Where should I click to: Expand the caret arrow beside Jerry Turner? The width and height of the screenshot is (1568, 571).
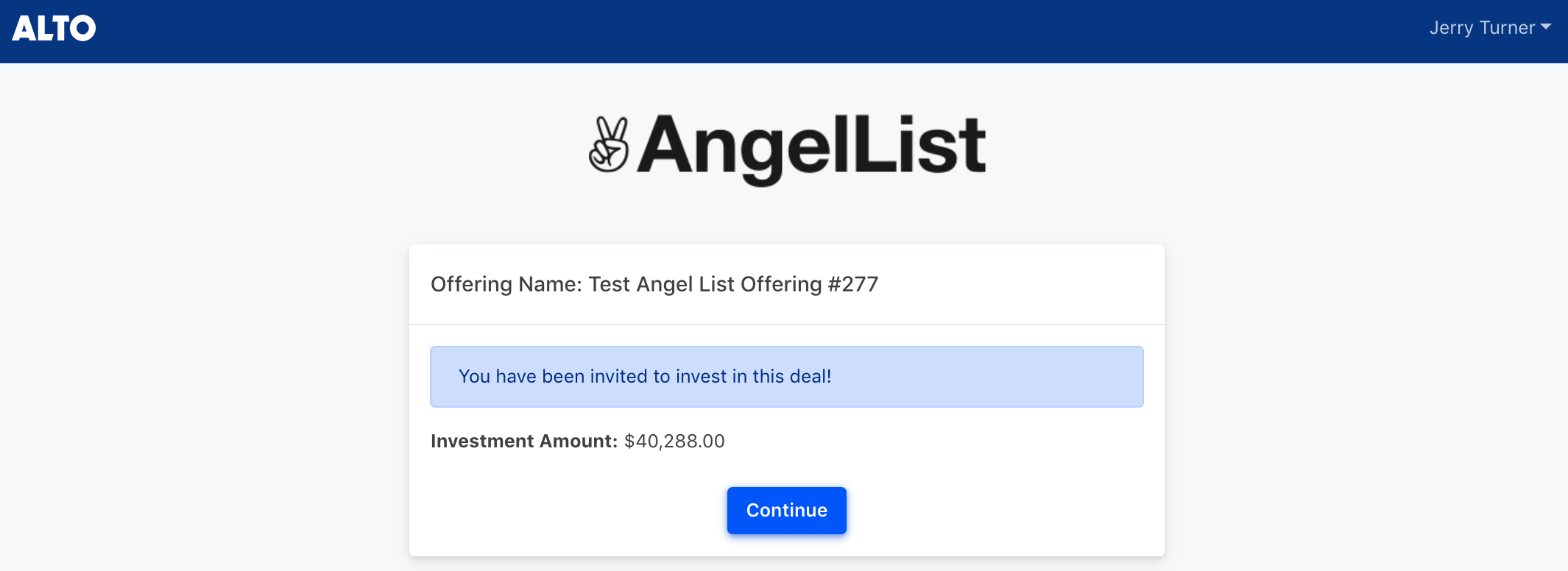point(1546,27)
